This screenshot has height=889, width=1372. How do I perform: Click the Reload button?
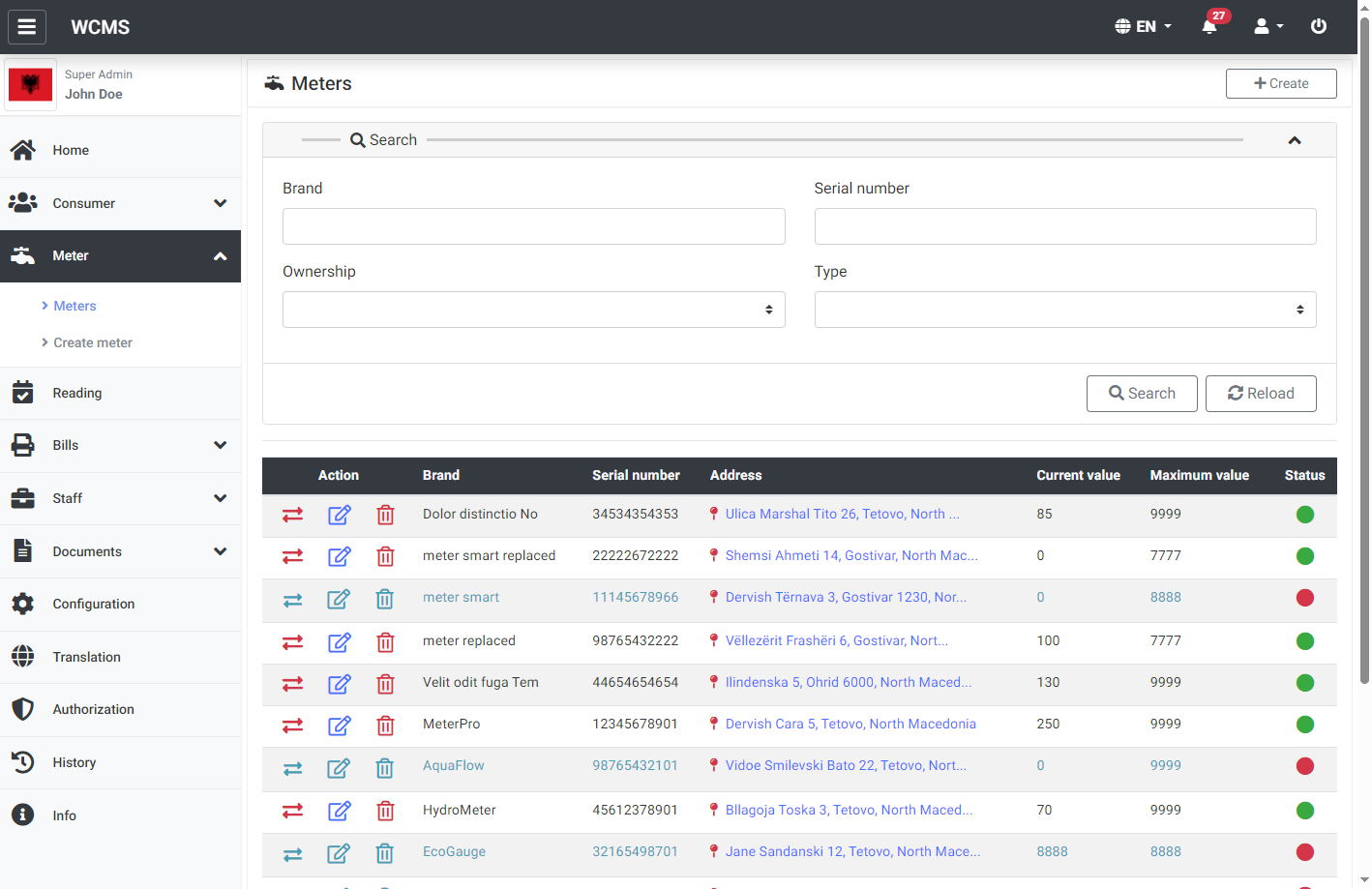click(1261, 394)
